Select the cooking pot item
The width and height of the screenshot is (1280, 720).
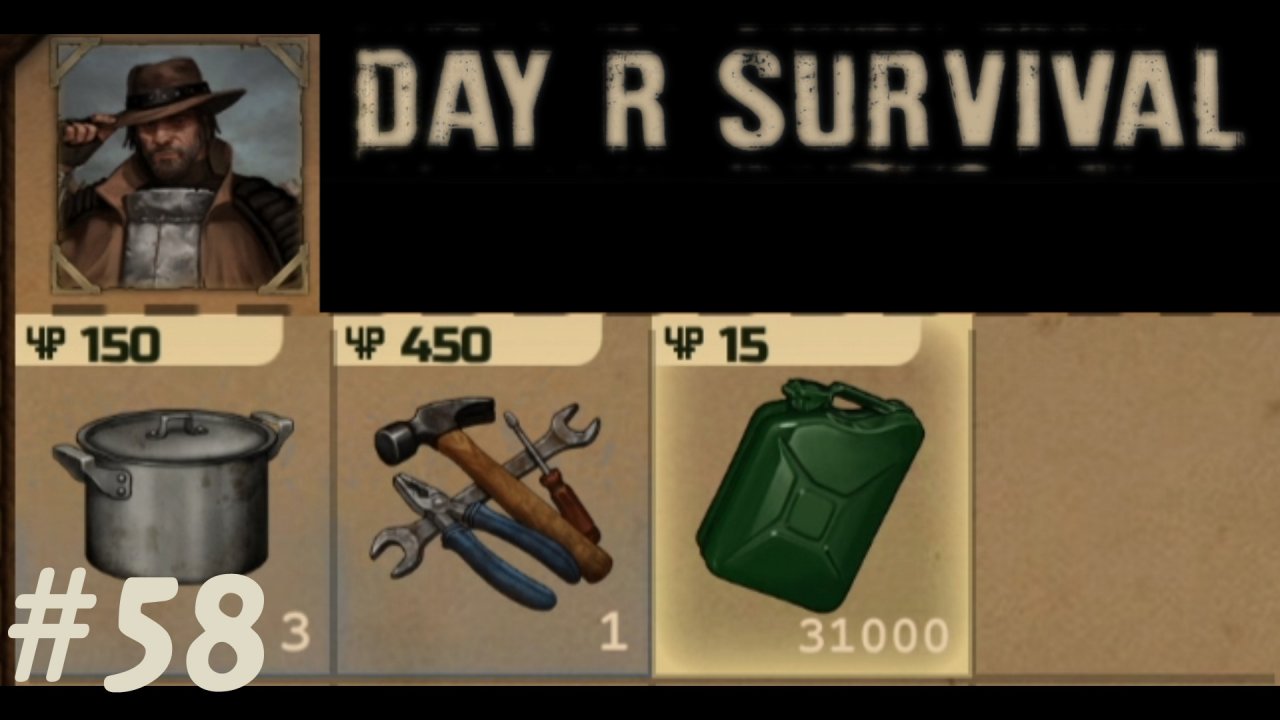(x=172, y=493)
